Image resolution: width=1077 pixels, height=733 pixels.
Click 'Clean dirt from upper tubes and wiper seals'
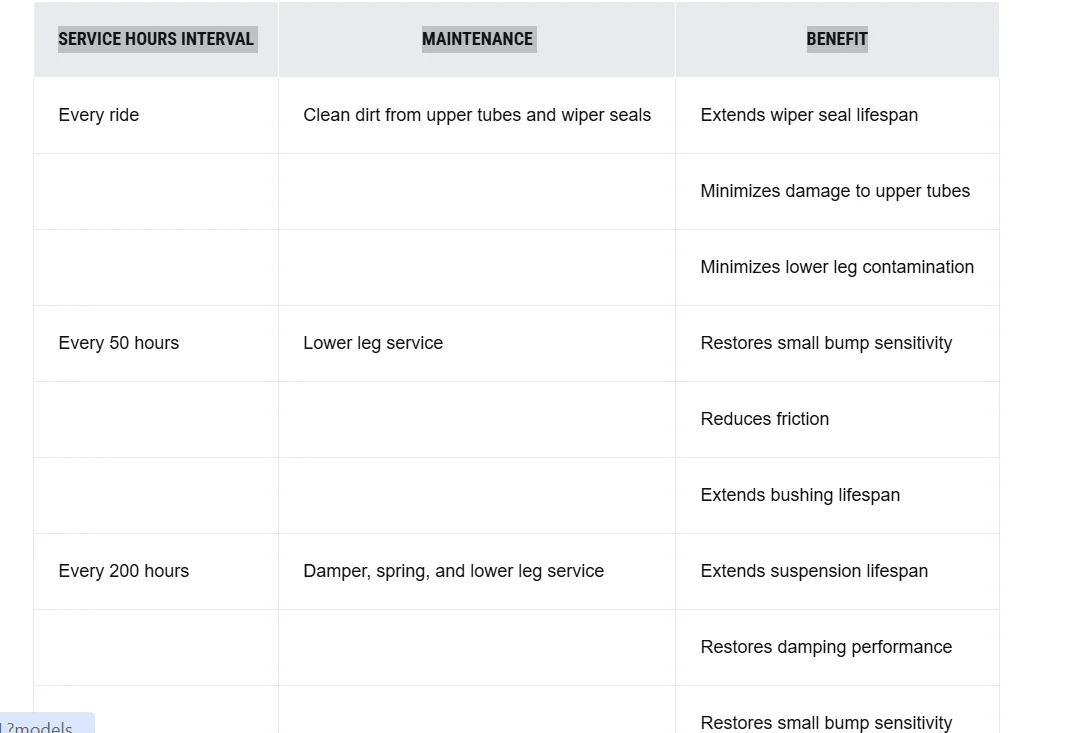click(477, 115)
